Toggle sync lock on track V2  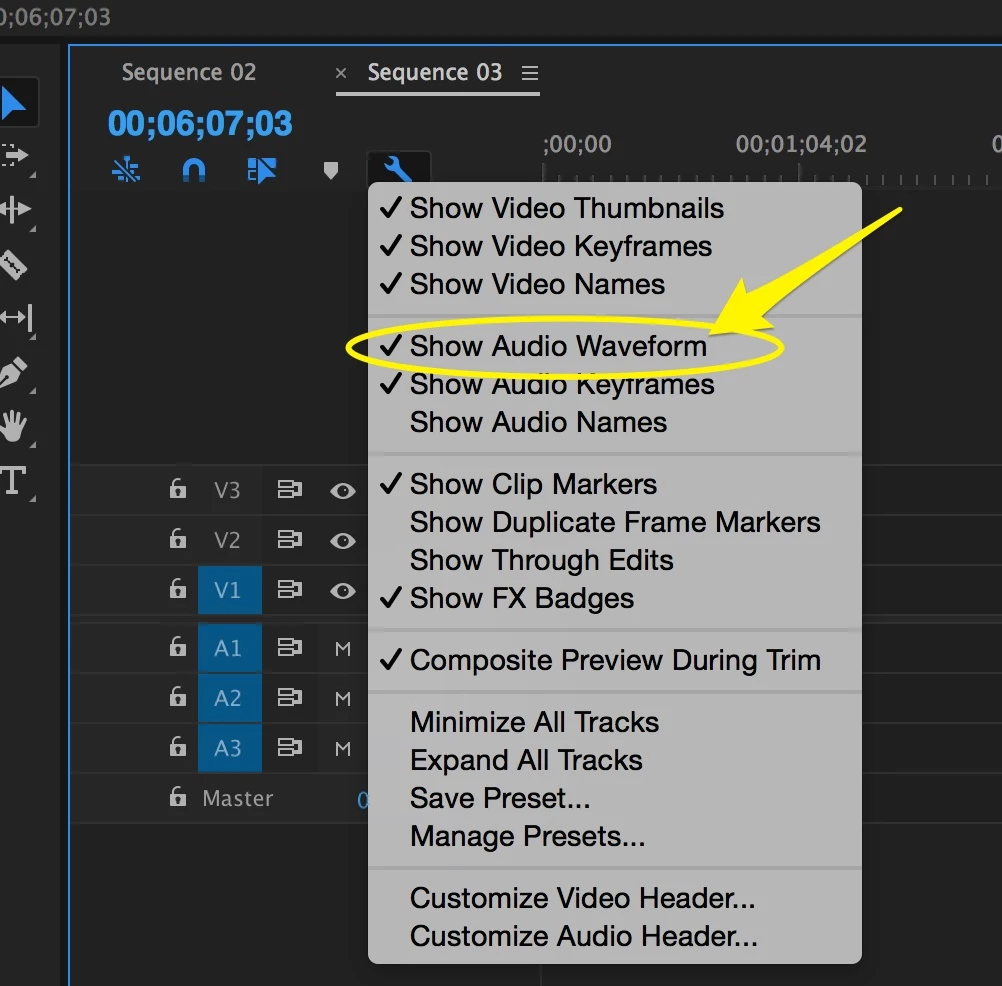coord(289,539)
